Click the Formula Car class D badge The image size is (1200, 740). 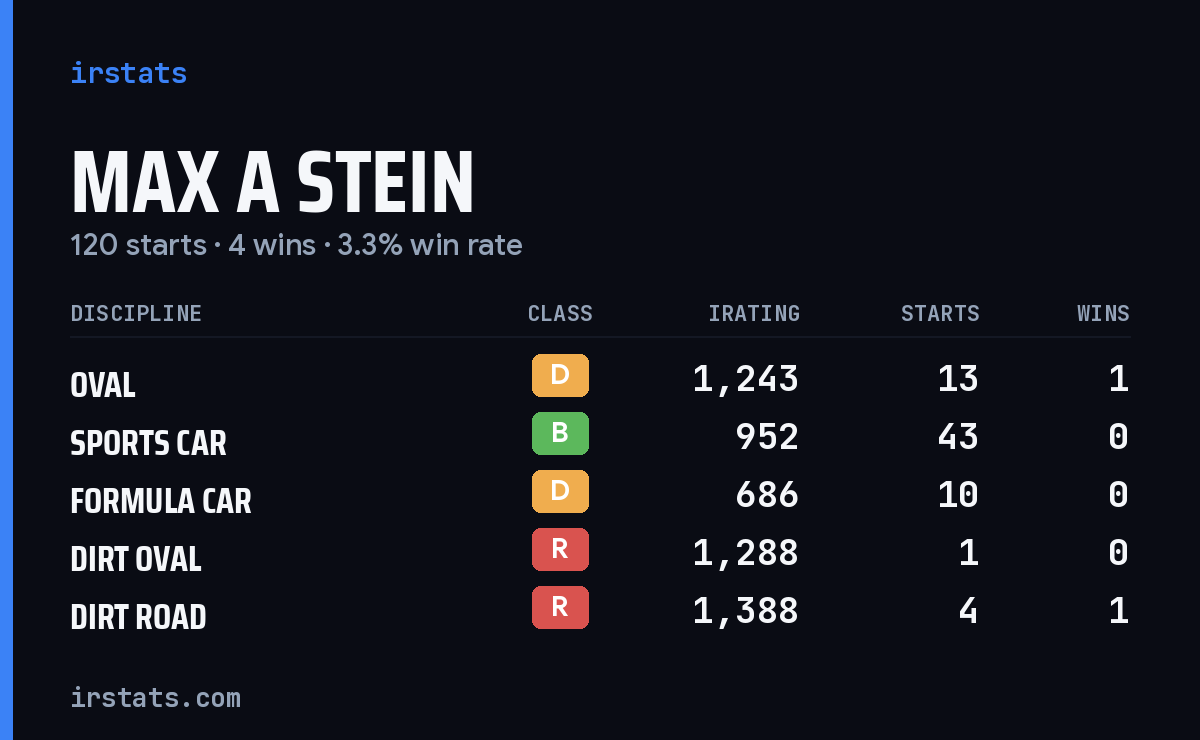[560, 492]
